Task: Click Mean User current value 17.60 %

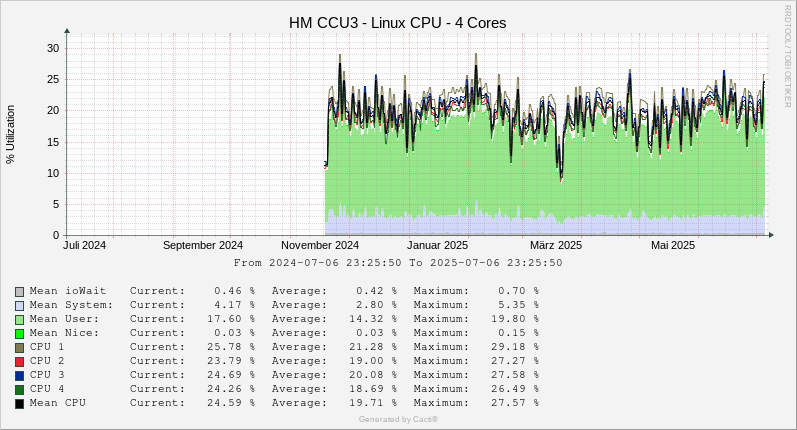Action: click(x=231, y=319)
